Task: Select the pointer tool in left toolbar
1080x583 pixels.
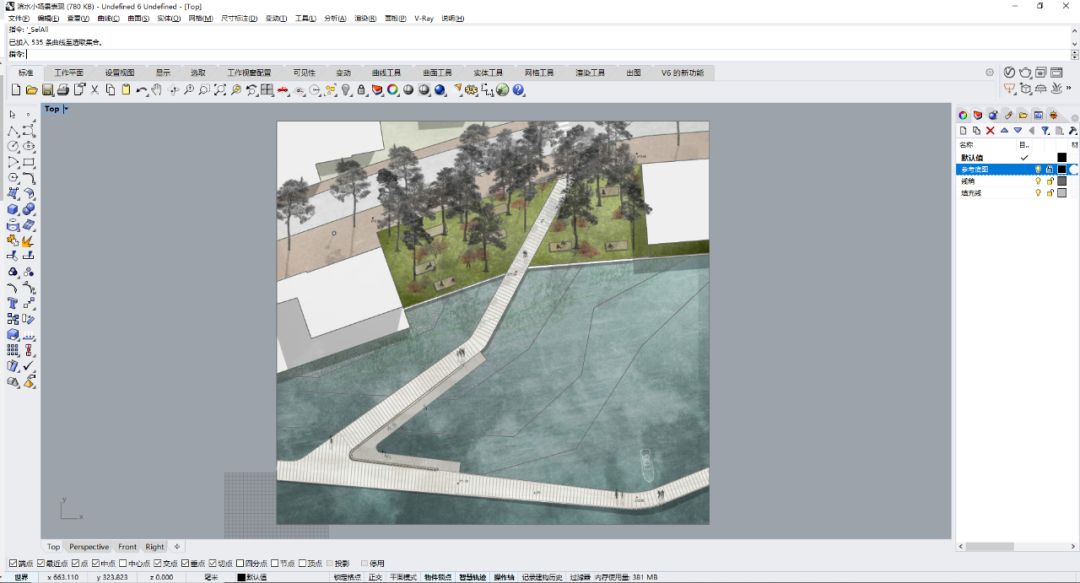Action: click(13, 114)
